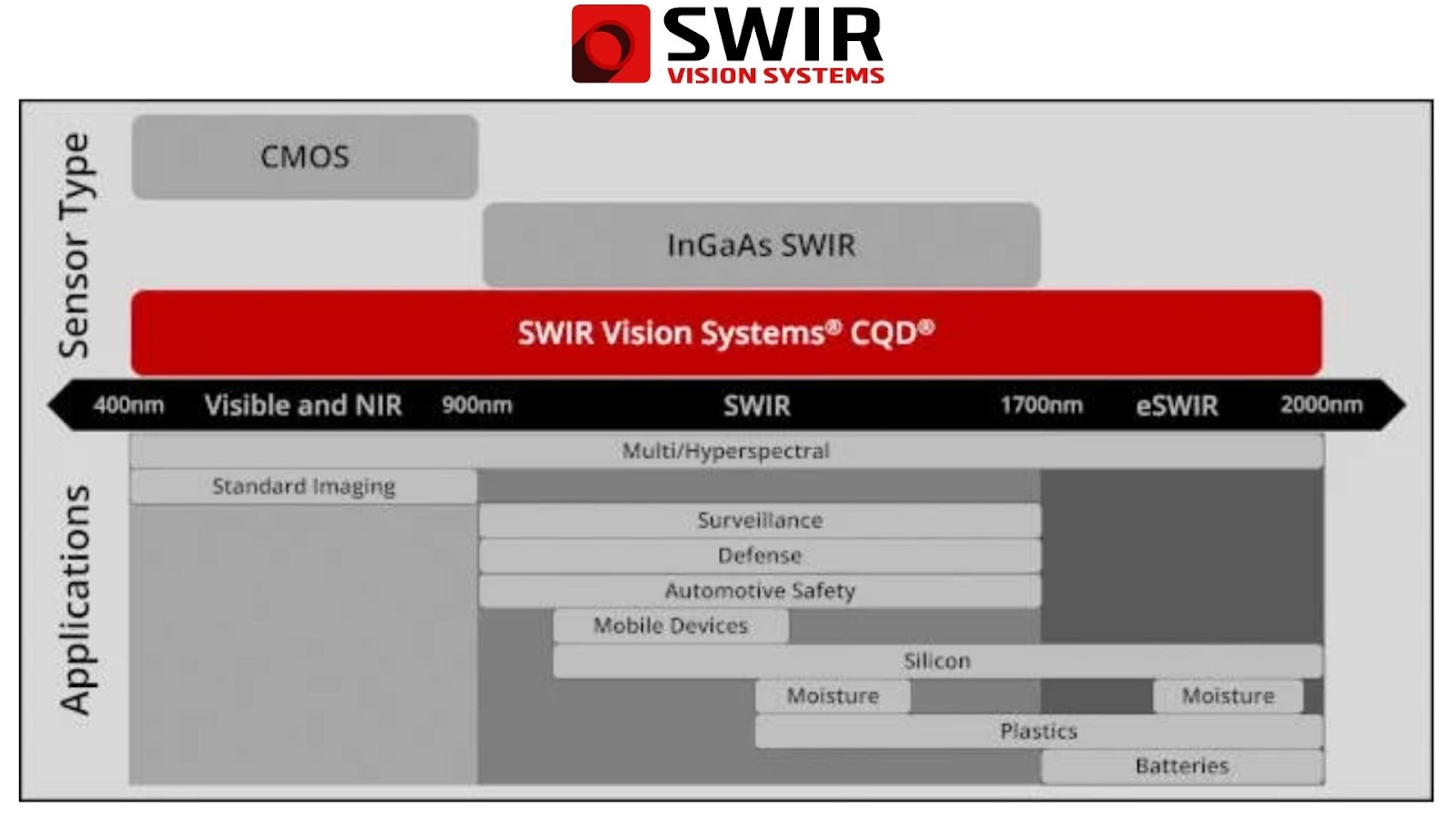Select the Defense application bar
Screen dimensions: 1456x819
(x=760, y=556)
